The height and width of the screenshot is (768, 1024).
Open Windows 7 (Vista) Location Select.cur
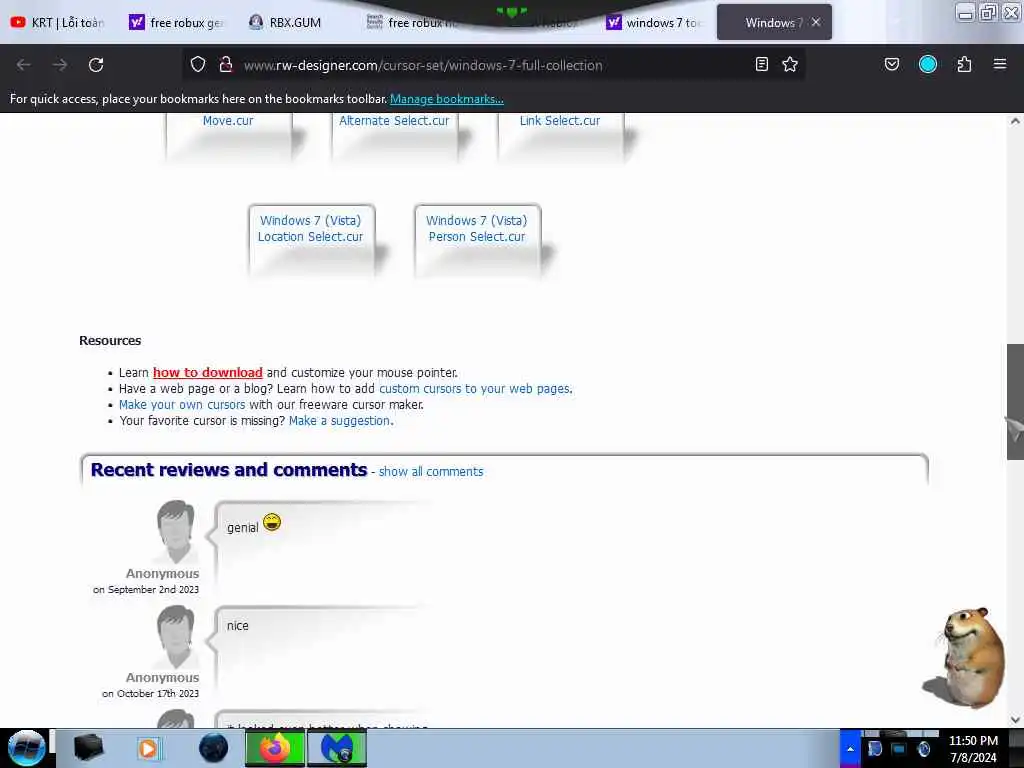pyautogui.click(x=310, y=229)
